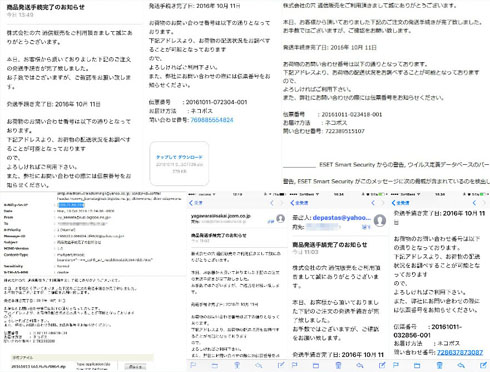This screenshot has width=490, height=372.
Task: Tap the タップしてダウンロード attachment box
Action: pyautogui.click(x=179, y=163)
